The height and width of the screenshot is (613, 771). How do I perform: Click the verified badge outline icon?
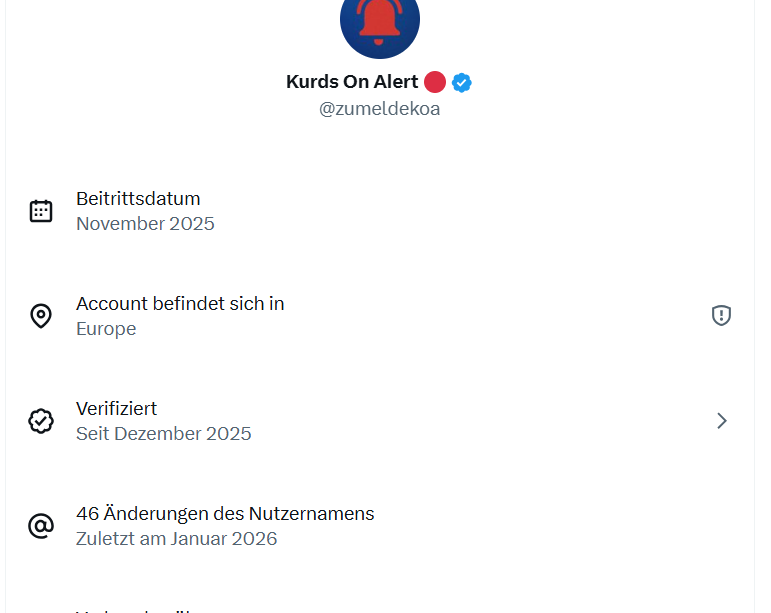tap(41, 421)
